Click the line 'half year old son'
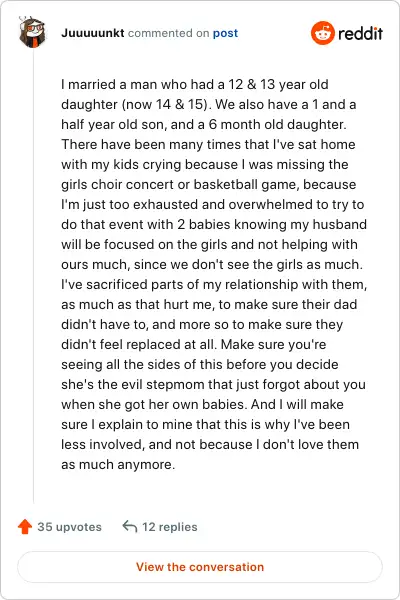 204,124
